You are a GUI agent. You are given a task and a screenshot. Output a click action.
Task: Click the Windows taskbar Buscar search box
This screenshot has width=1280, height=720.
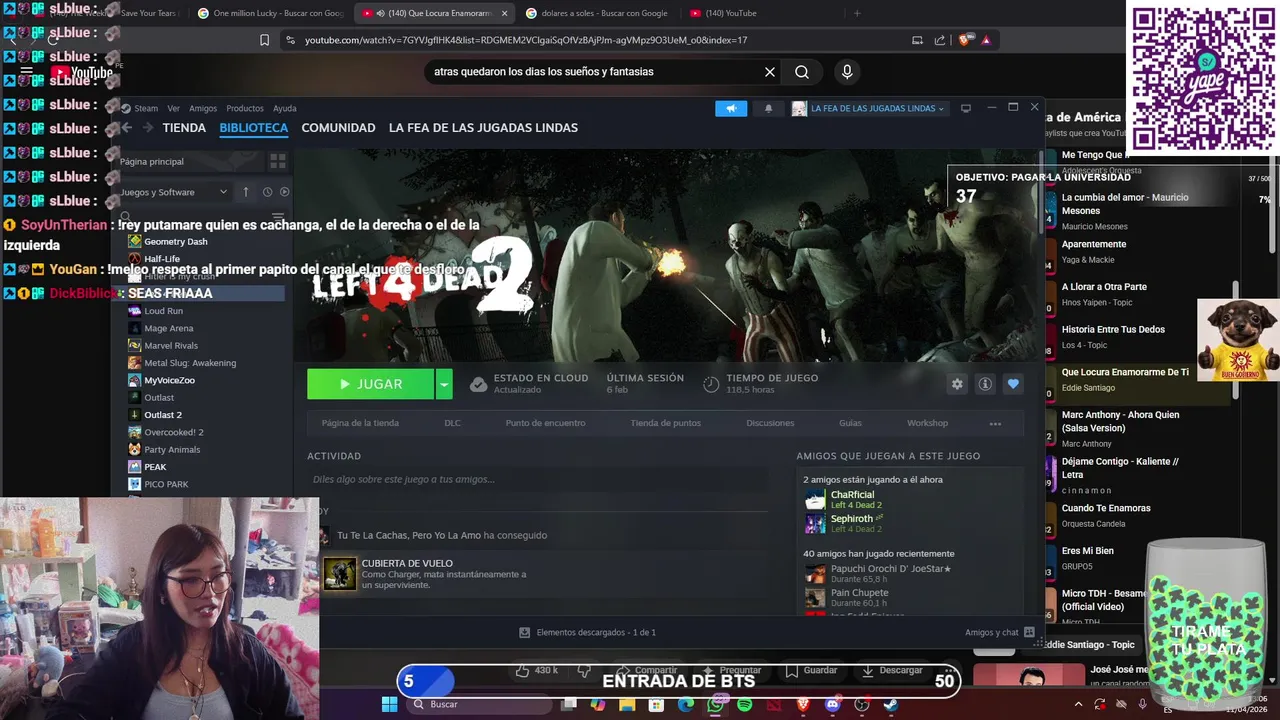480,705
